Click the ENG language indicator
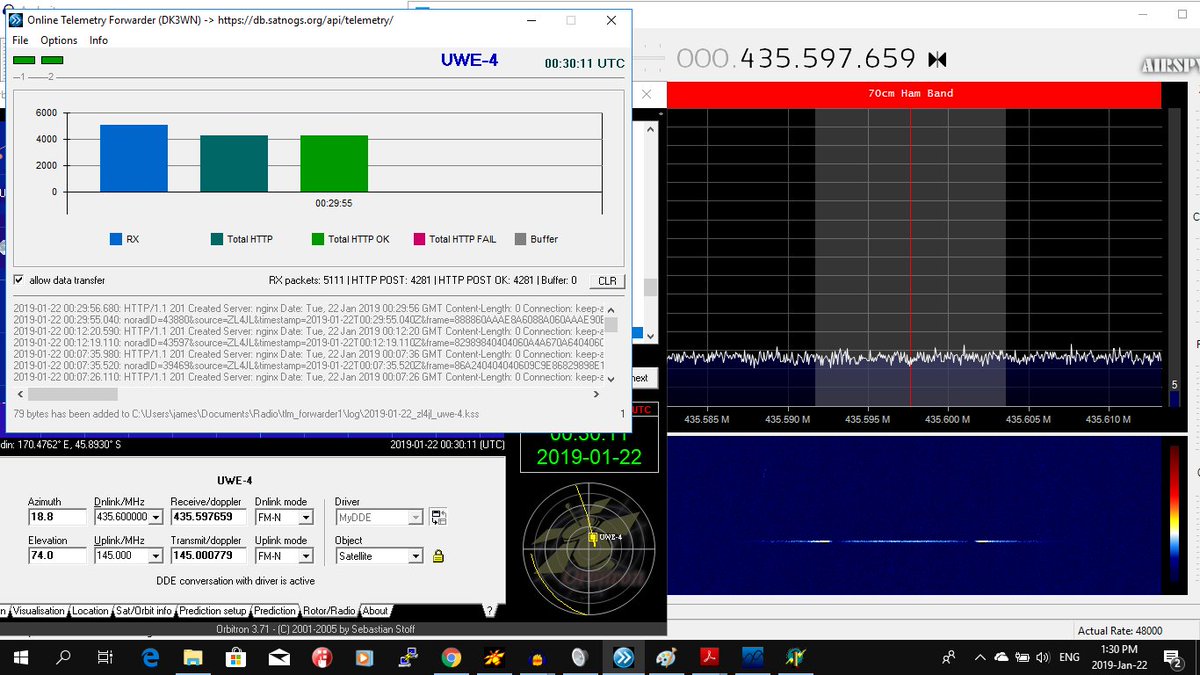The width and height of the screenshot is (1200, 675). (1070, 657)
